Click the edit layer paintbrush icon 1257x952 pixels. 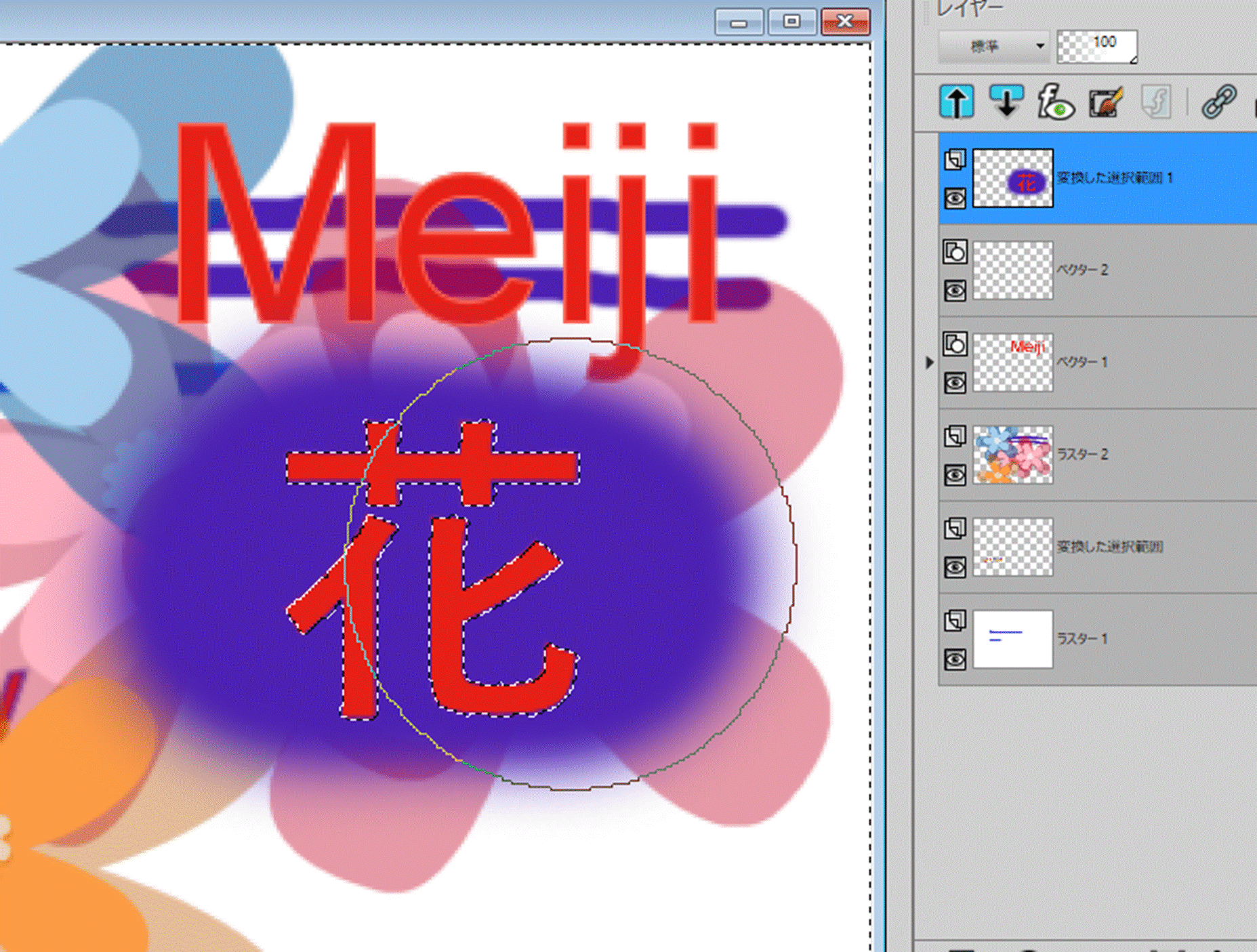tap(1106, 102)
